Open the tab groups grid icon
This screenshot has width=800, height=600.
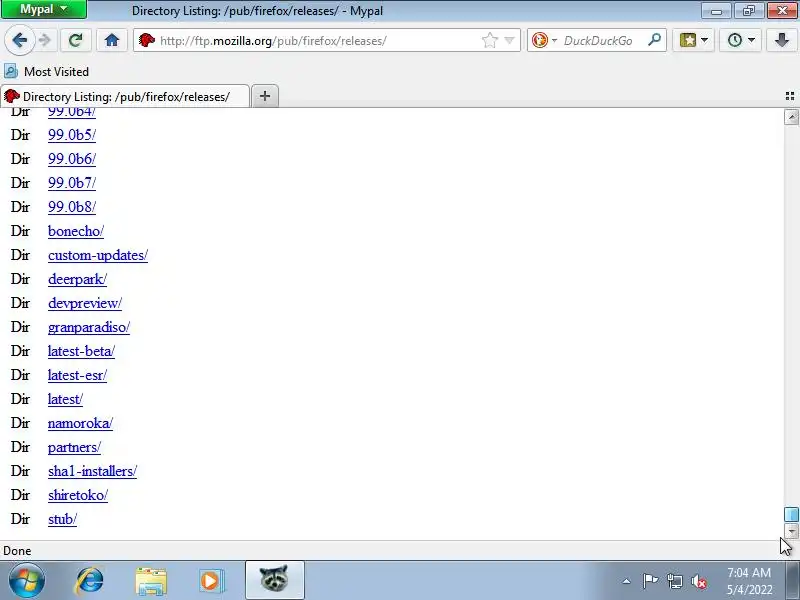[790, 96]
